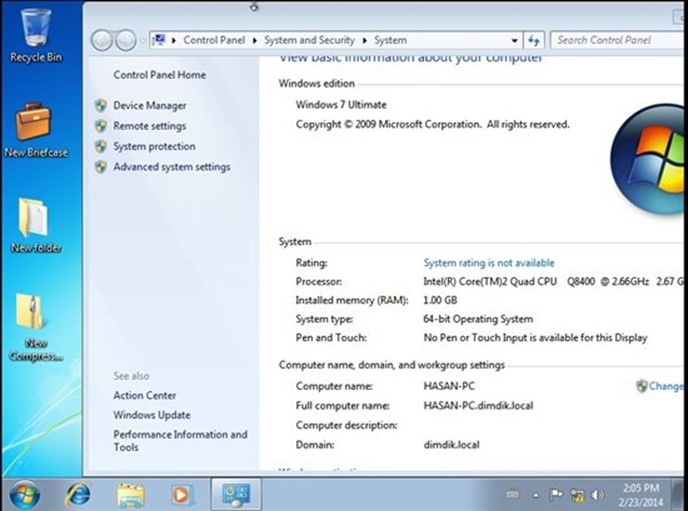Open the network tray icon
Screen dimensions: 688x511
(x=577, y=496)
